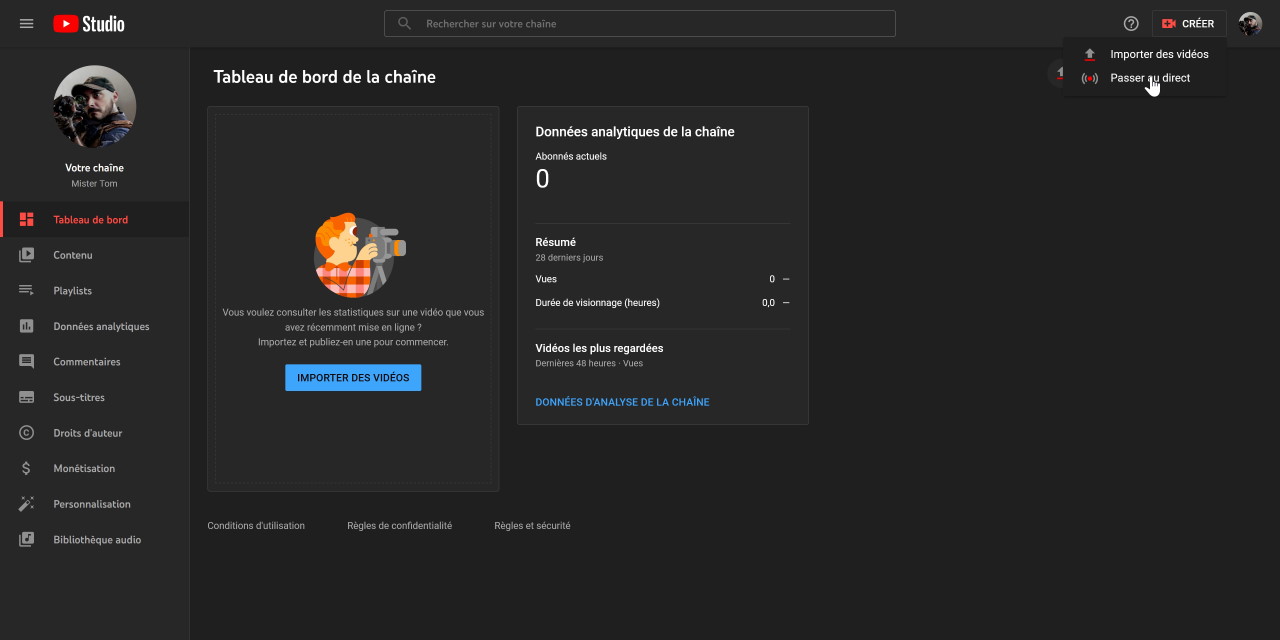Open DONNÉES D'ANALYSE DE LA CHAÎNE link
The image size is (1280, 640).
point(622,402)
